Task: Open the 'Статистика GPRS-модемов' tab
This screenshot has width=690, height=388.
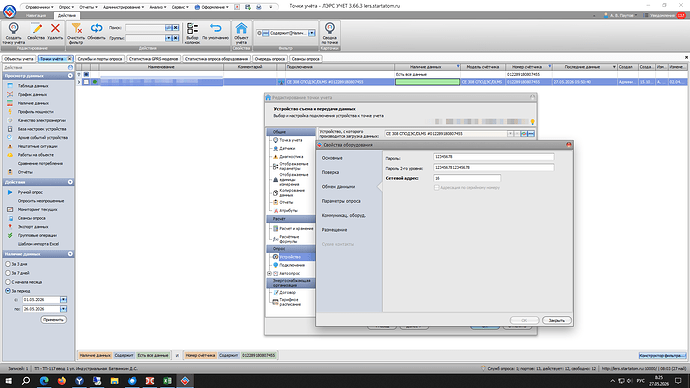Action: (x=153, y=59)
